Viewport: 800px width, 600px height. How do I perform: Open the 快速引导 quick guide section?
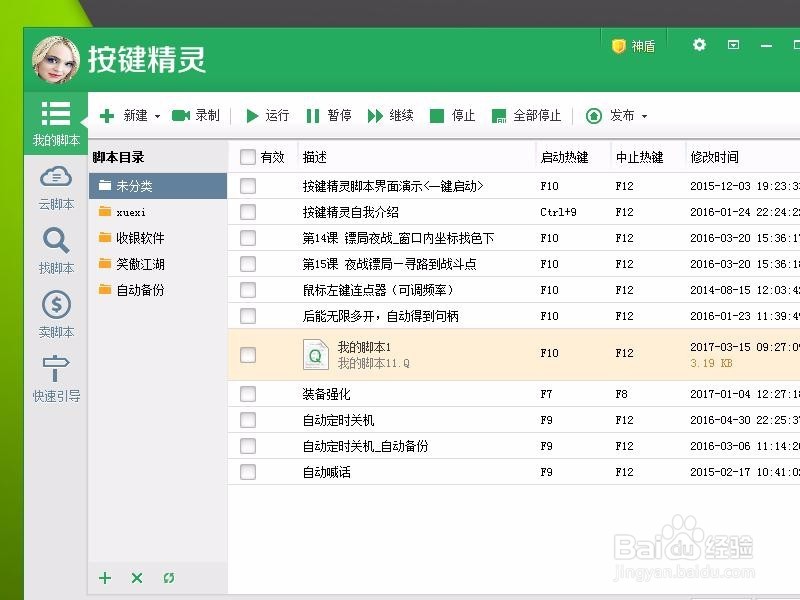coord(56,378)
